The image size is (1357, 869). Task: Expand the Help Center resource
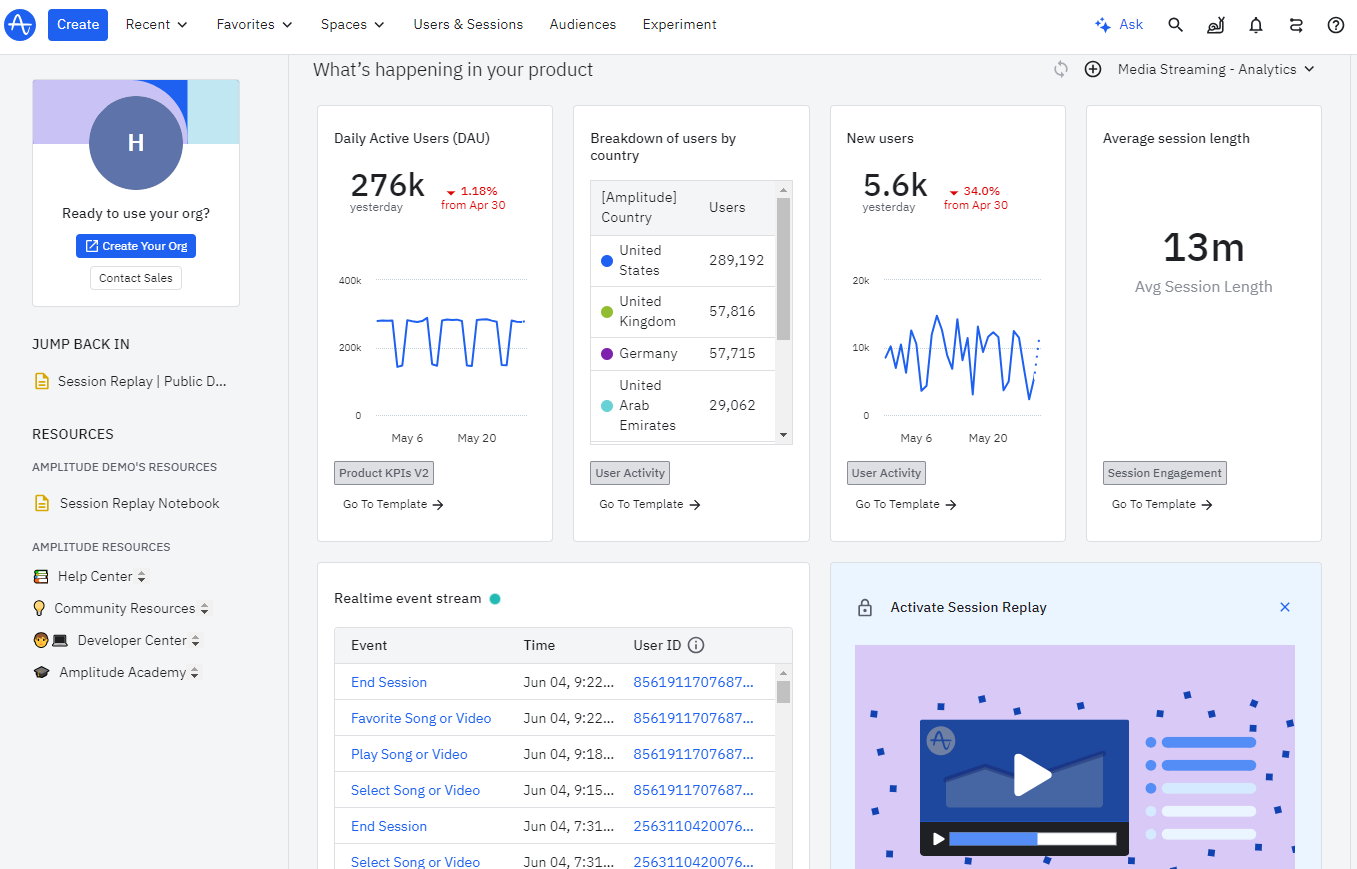(141, 577)
